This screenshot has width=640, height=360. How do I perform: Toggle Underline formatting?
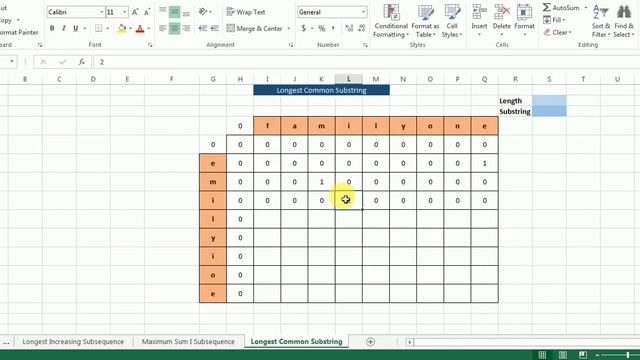tap(76, 29)
